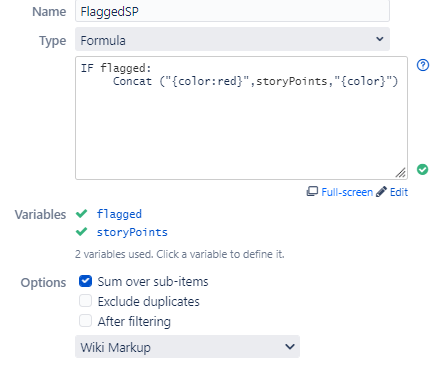The width and height of the screenshot is (433, 367).
Task: Open the Type dropdown showing Formula
Action: [232, 39]
